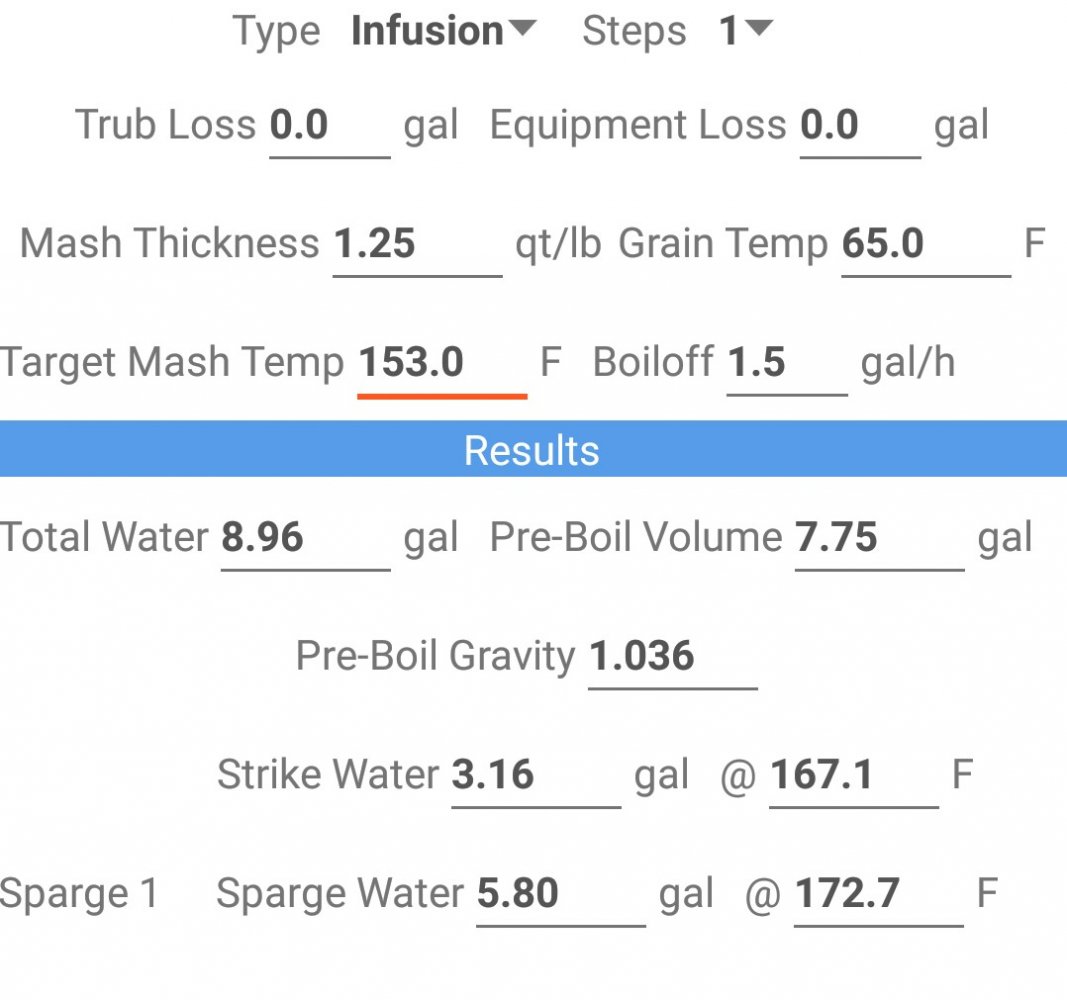This screenshot has width=1067, height=1000.
Task: Tap the strike temperature 167.1 field
Action: pyautogui.click(x=853, y=776)
